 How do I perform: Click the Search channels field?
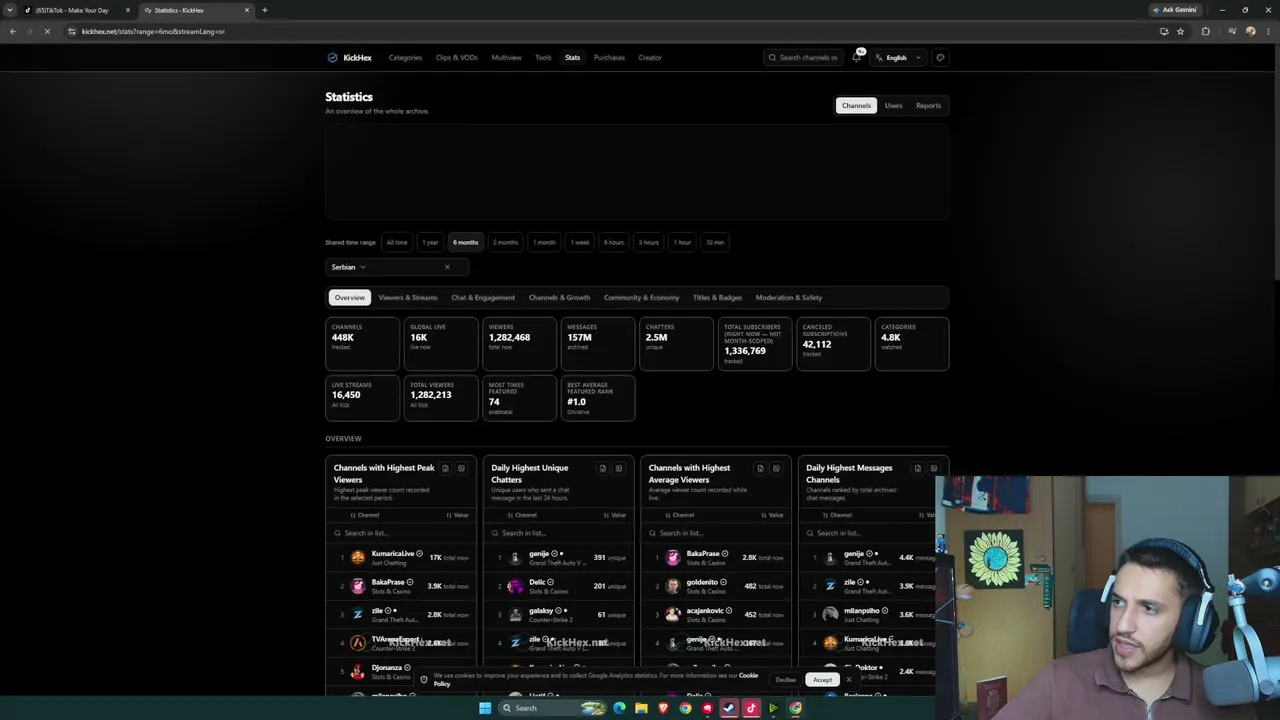(x=804, y=58)
